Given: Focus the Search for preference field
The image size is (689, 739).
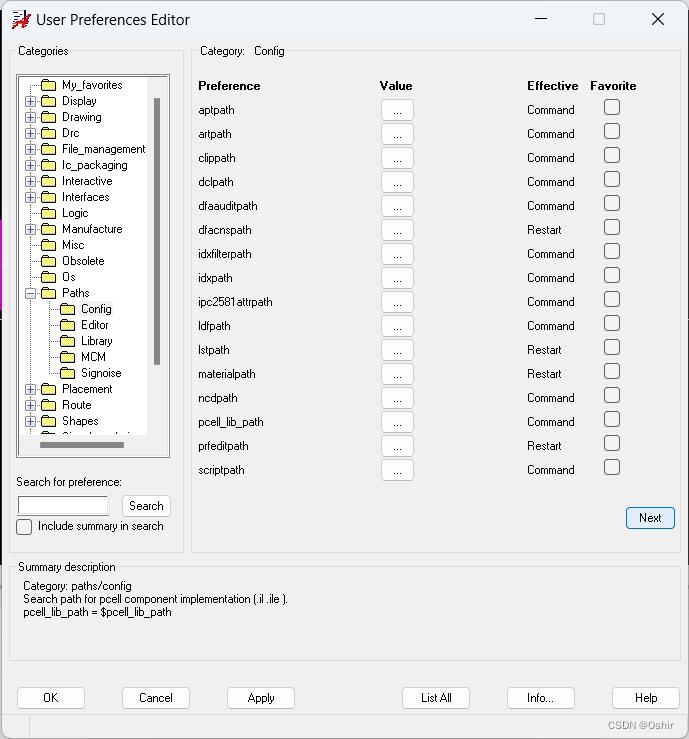Looking at the screenshot, I should (x=63, y=506).
